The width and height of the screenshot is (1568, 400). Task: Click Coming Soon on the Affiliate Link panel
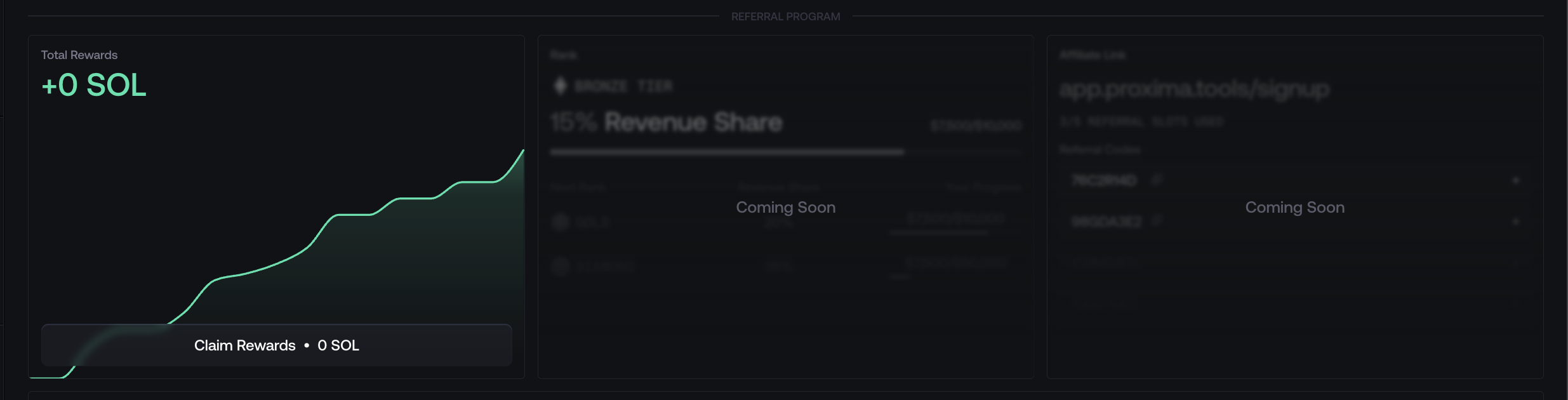pyautogui.click(x=1294, y=208)
